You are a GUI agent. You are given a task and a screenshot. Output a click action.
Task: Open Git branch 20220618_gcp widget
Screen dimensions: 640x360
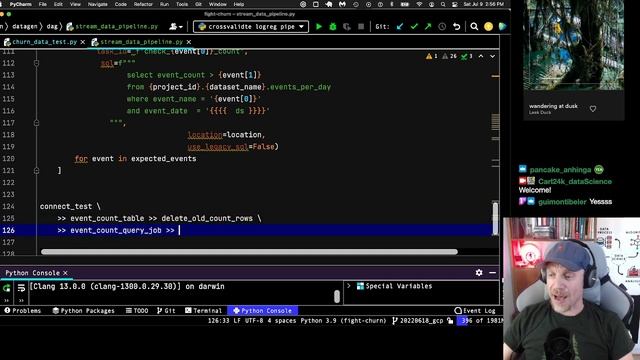click(418, 321)
